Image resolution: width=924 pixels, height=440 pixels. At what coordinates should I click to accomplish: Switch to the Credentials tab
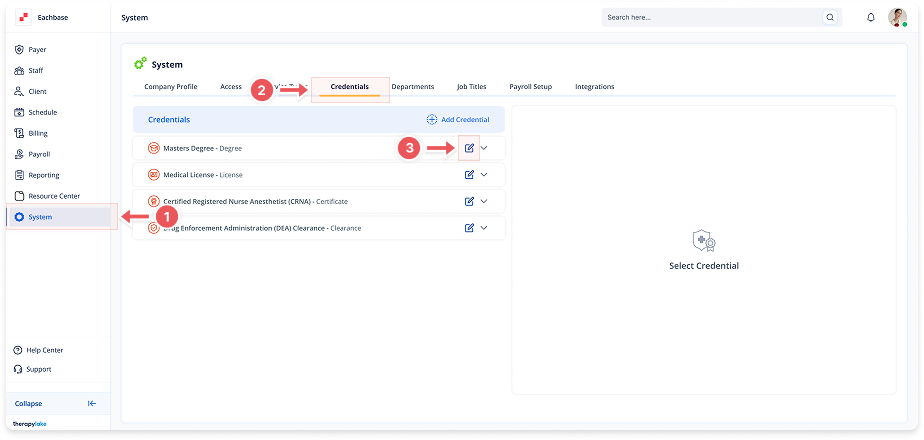(x=349, y=87)
